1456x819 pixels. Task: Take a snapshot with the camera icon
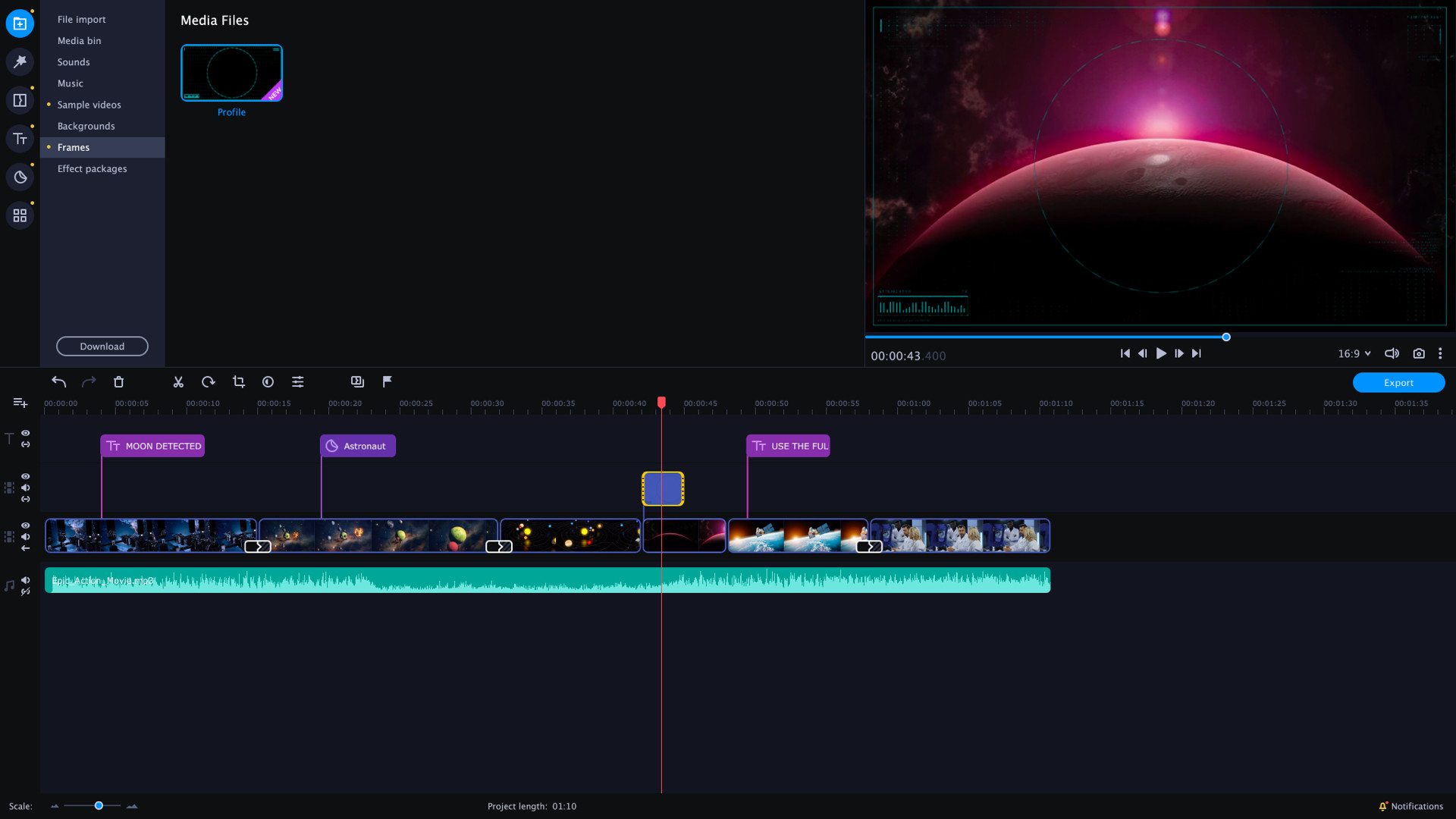(1419, 353)
